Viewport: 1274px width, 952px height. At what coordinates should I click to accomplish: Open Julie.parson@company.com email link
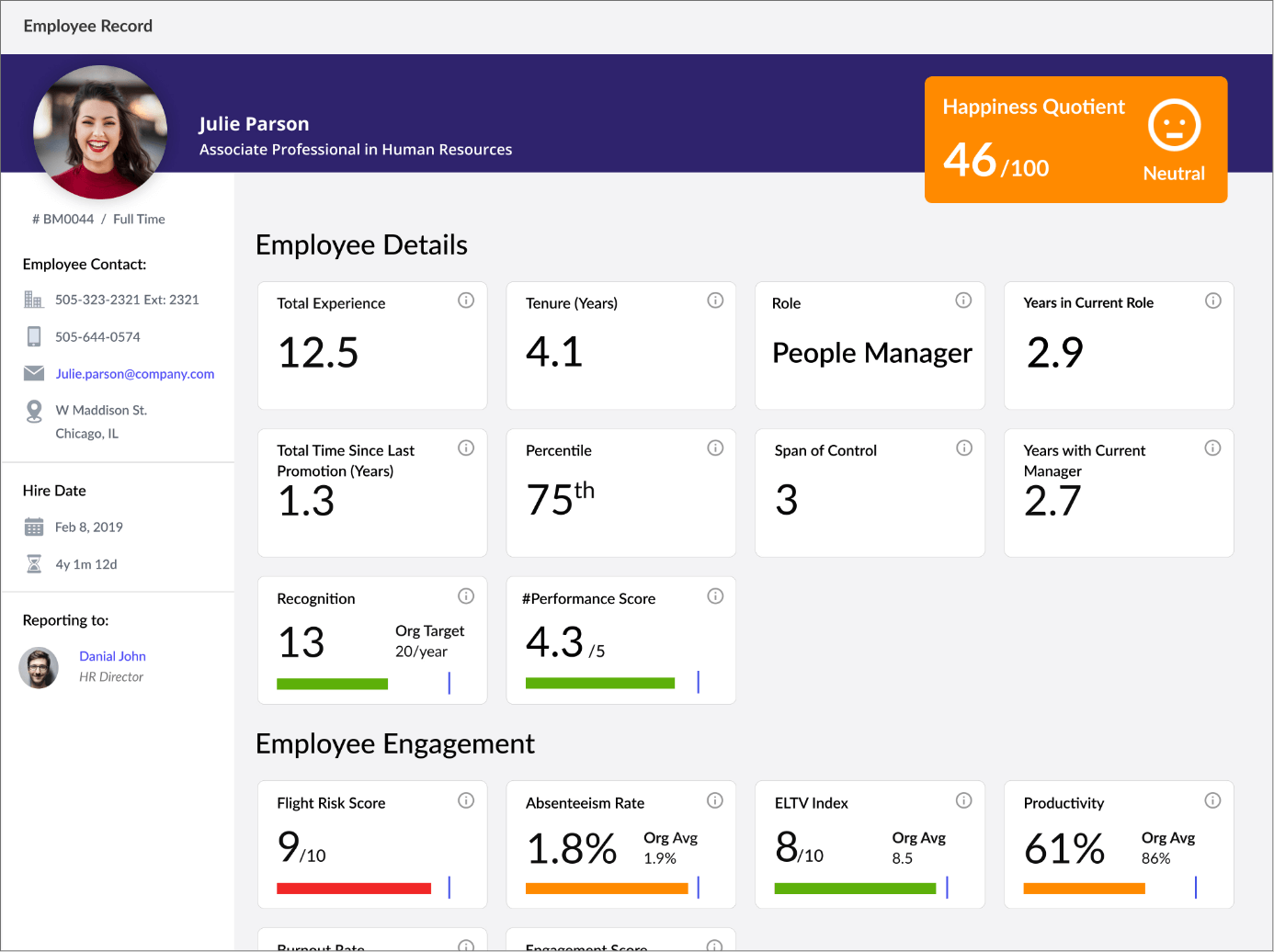tap(135, 374)
